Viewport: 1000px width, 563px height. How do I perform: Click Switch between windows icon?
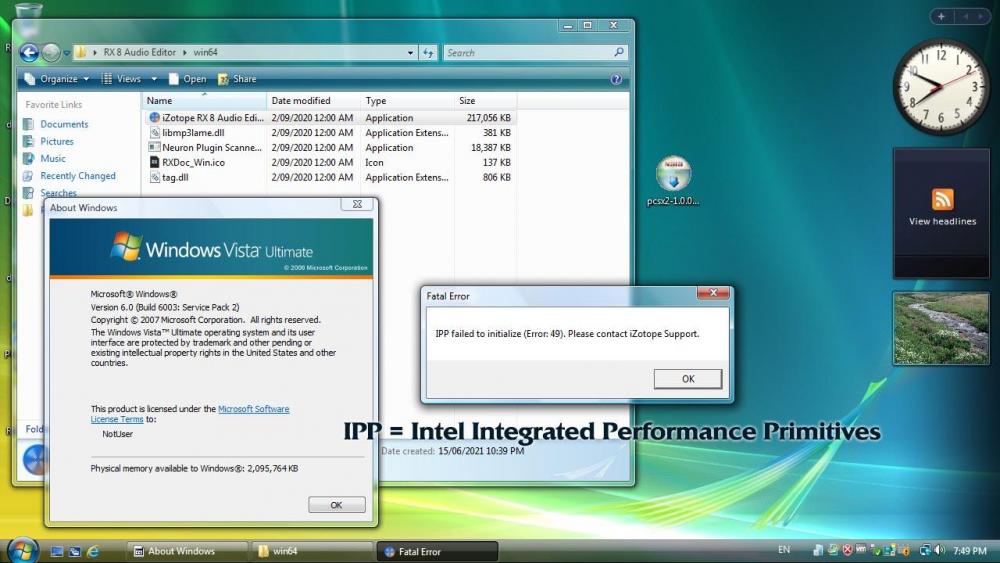pos(75,552)
